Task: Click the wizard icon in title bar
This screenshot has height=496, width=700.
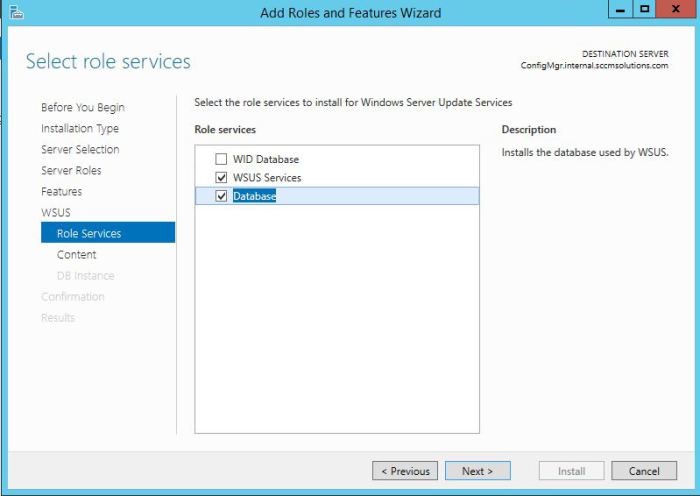Action: point(16,13)
